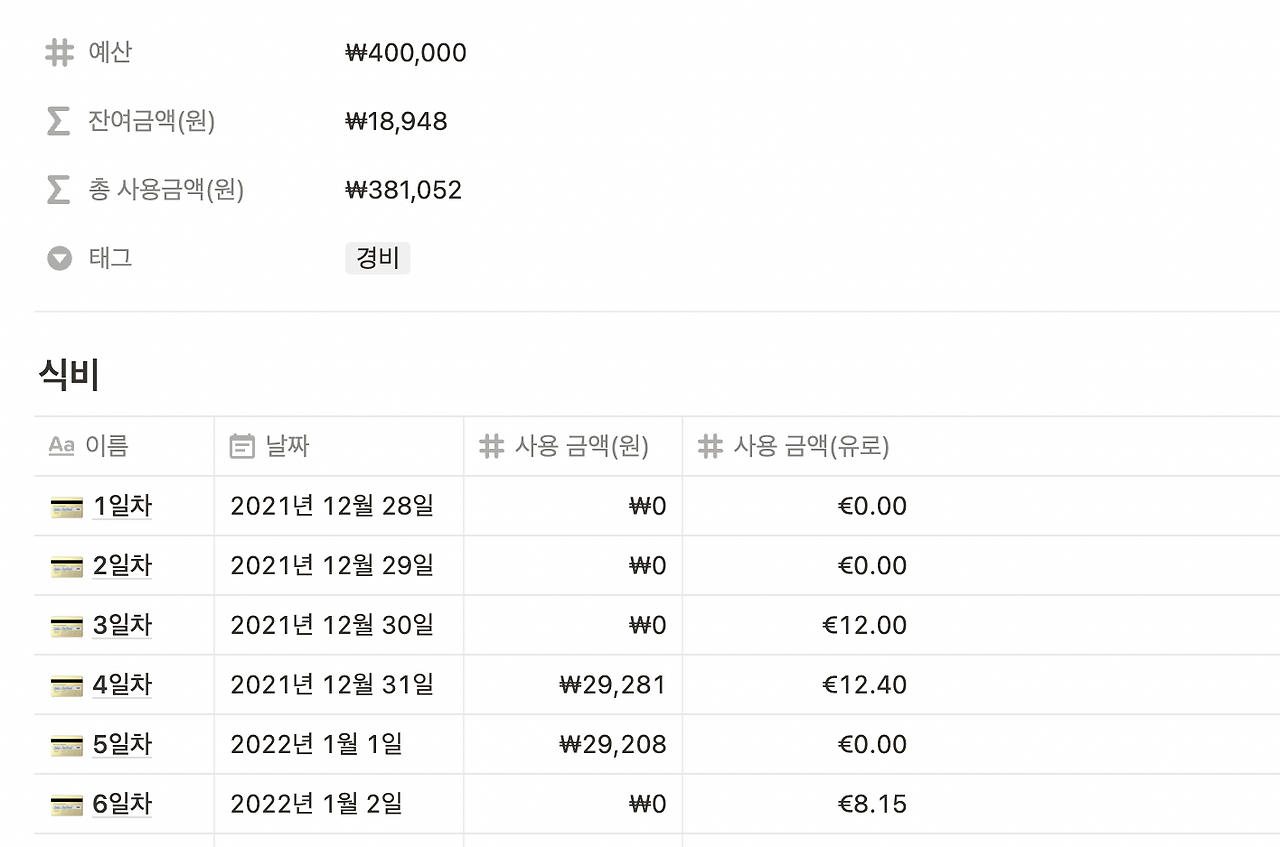Viewport: 1280px width, 847px height.
Task: Open the 6일차 page link
Action: [122, 805]
